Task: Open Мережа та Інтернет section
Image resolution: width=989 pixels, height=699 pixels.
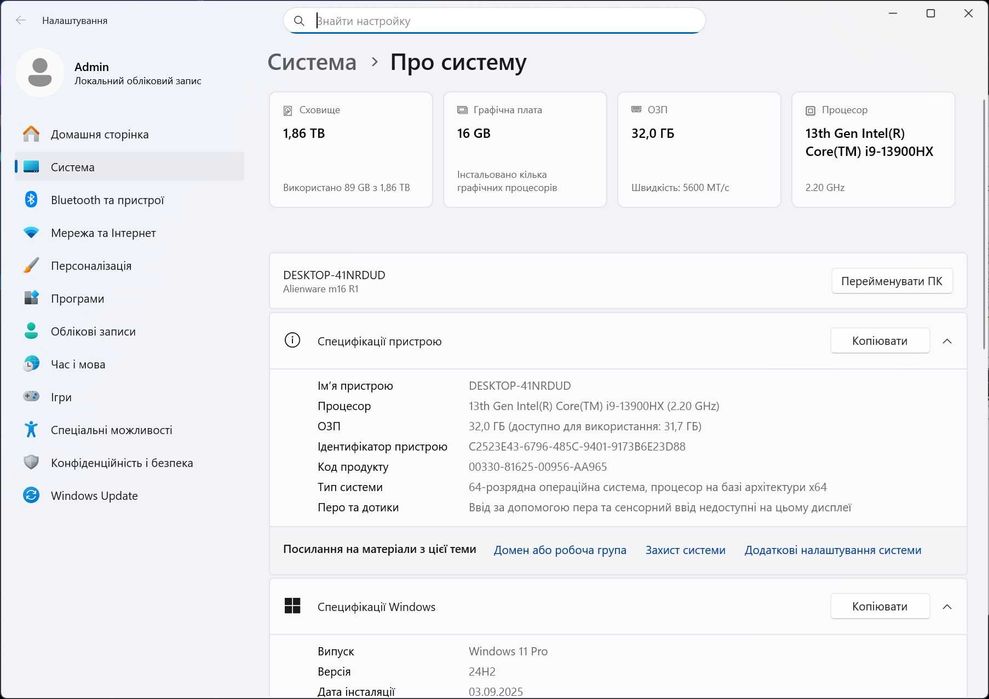Action: click(x=103, y=233)
